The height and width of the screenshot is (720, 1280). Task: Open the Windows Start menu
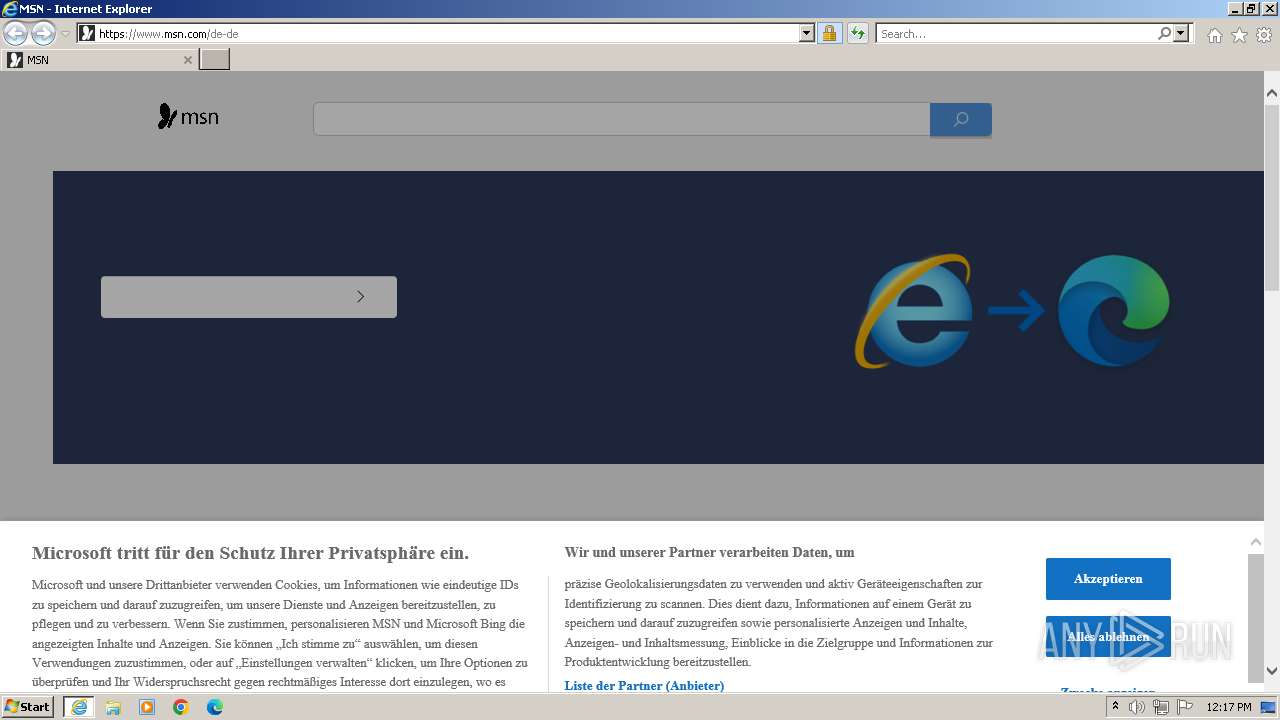coord(28,707)
